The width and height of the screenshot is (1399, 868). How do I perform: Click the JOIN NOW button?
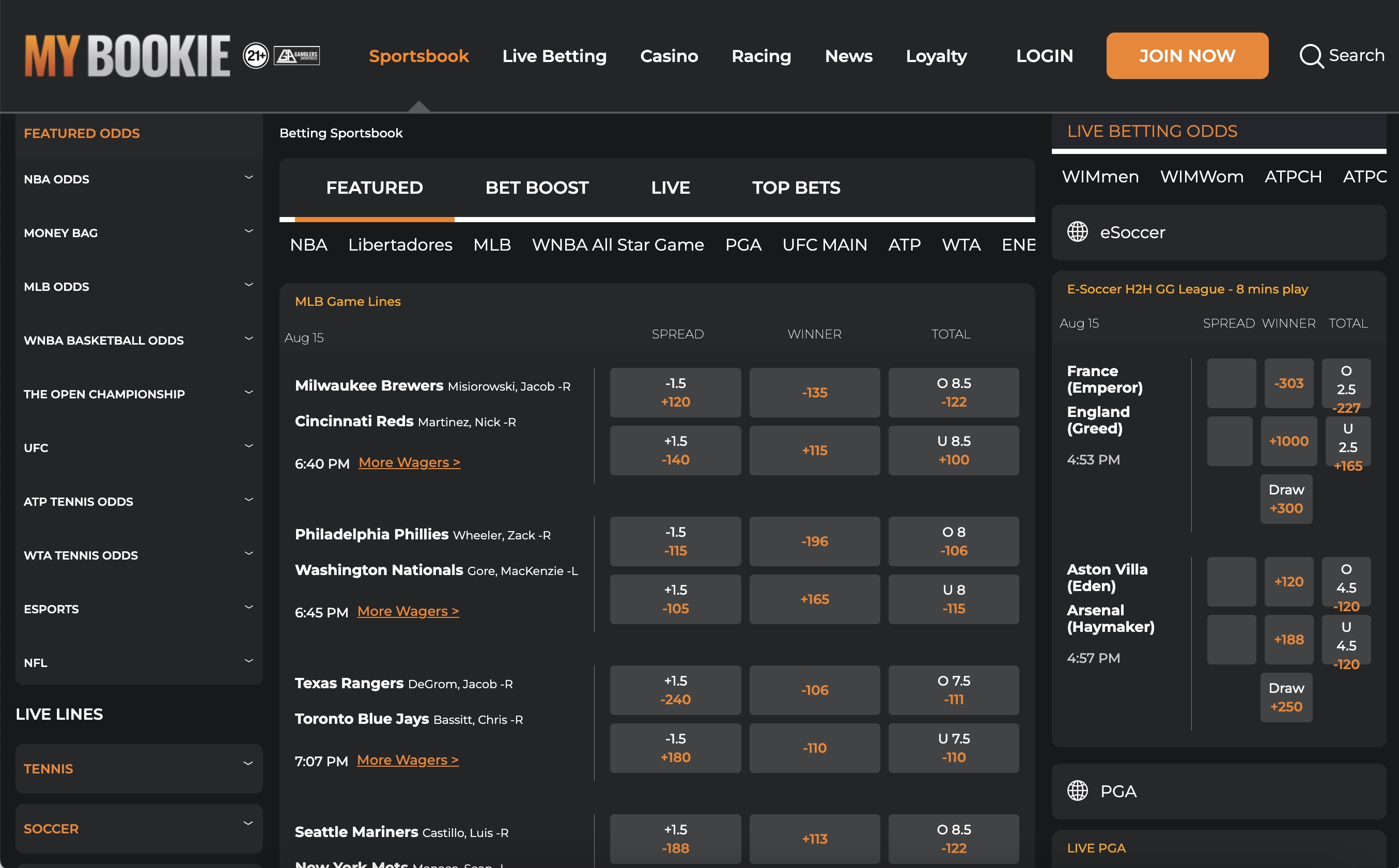pos(1187,56)
